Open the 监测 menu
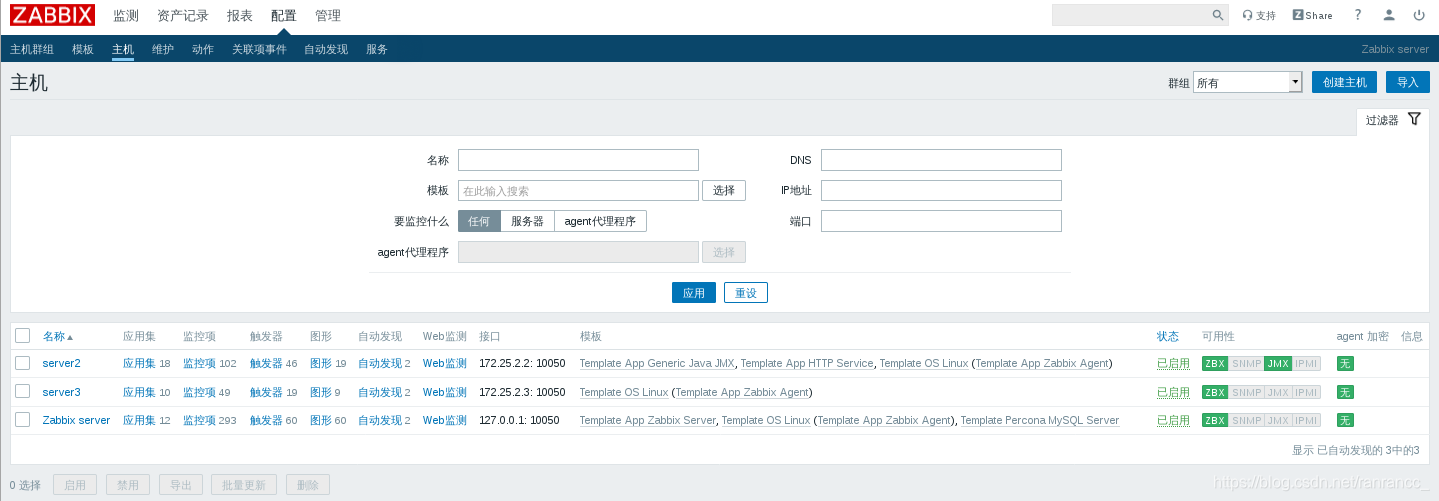Screen dimensions: 1439x501 (126, 15)
